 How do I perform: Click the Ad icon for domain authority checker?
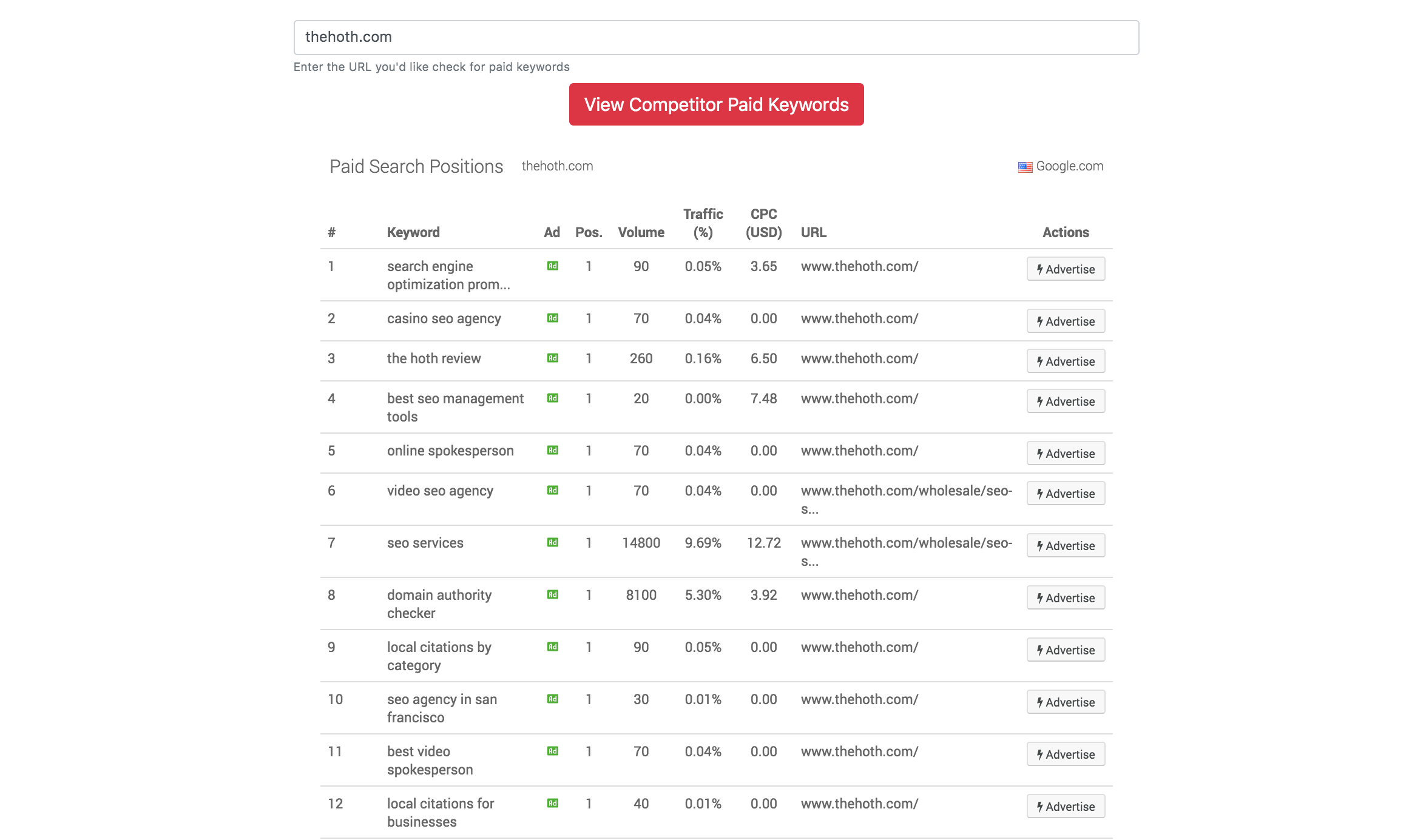point(553,595)
